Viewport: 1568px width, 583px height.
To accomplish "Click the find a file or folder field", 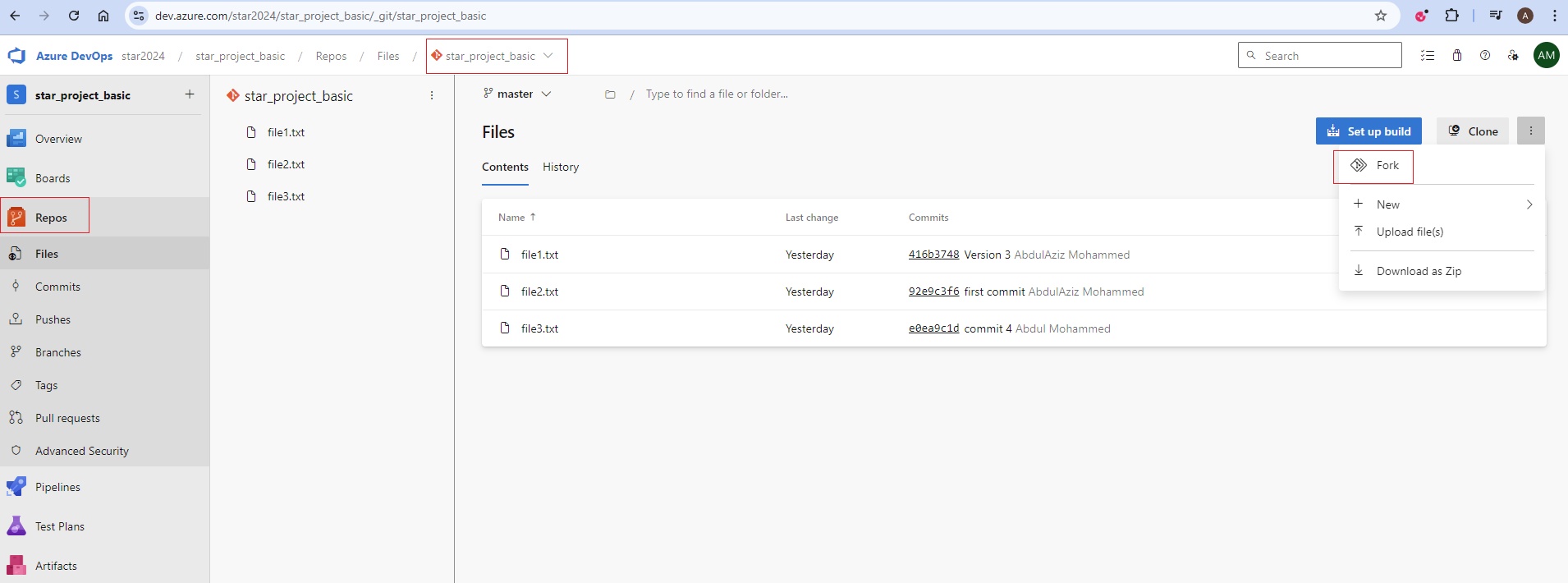I will 717,94.
